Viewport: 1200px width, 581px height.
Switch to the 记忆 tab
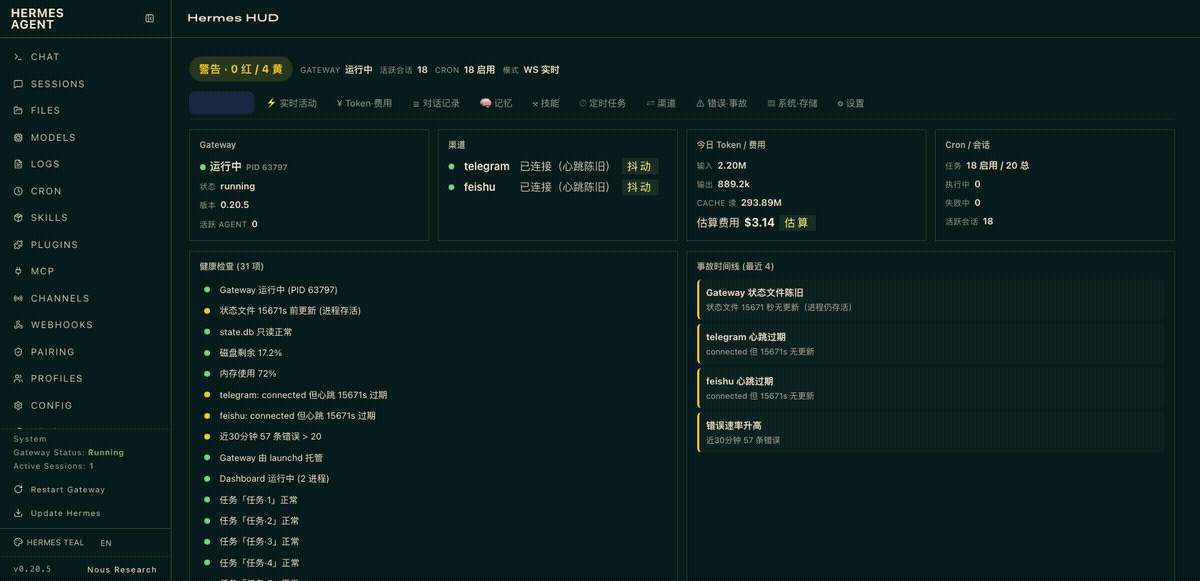click(496, 103)
